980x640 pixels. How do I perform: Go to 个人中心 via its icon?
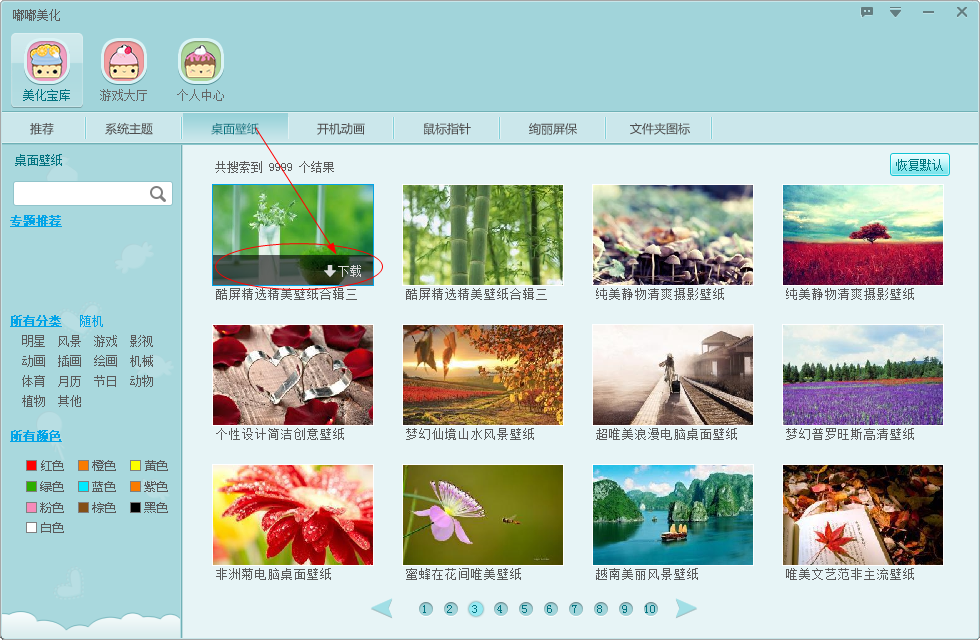click(200, 62)
